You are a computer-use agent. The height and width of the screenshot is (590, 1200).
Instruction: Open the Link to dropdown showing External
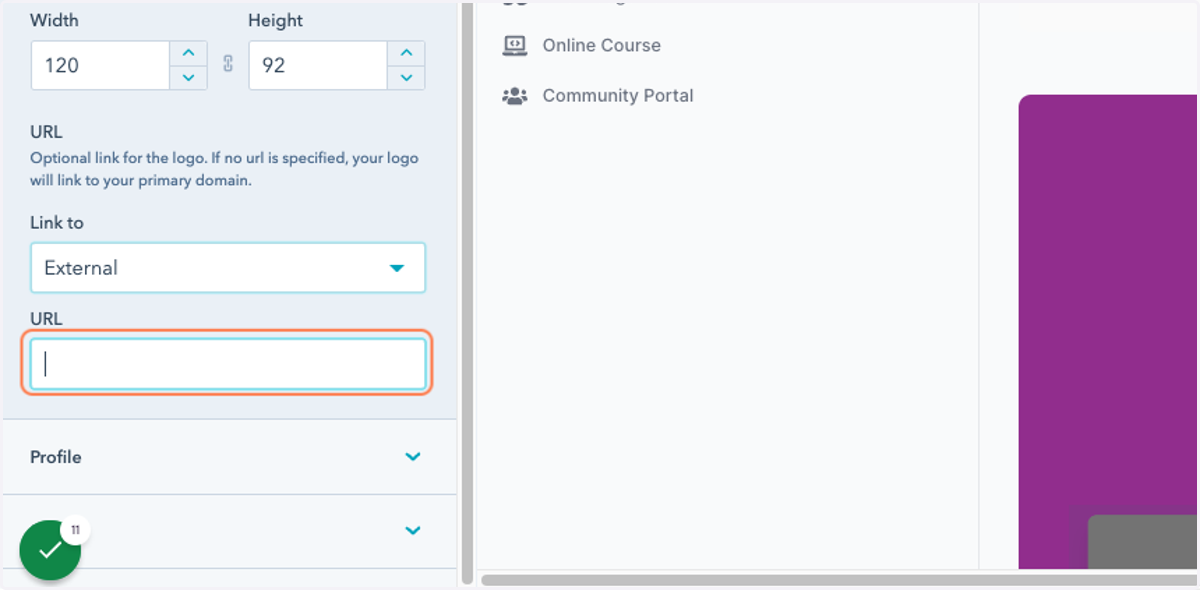coord(228,268)
